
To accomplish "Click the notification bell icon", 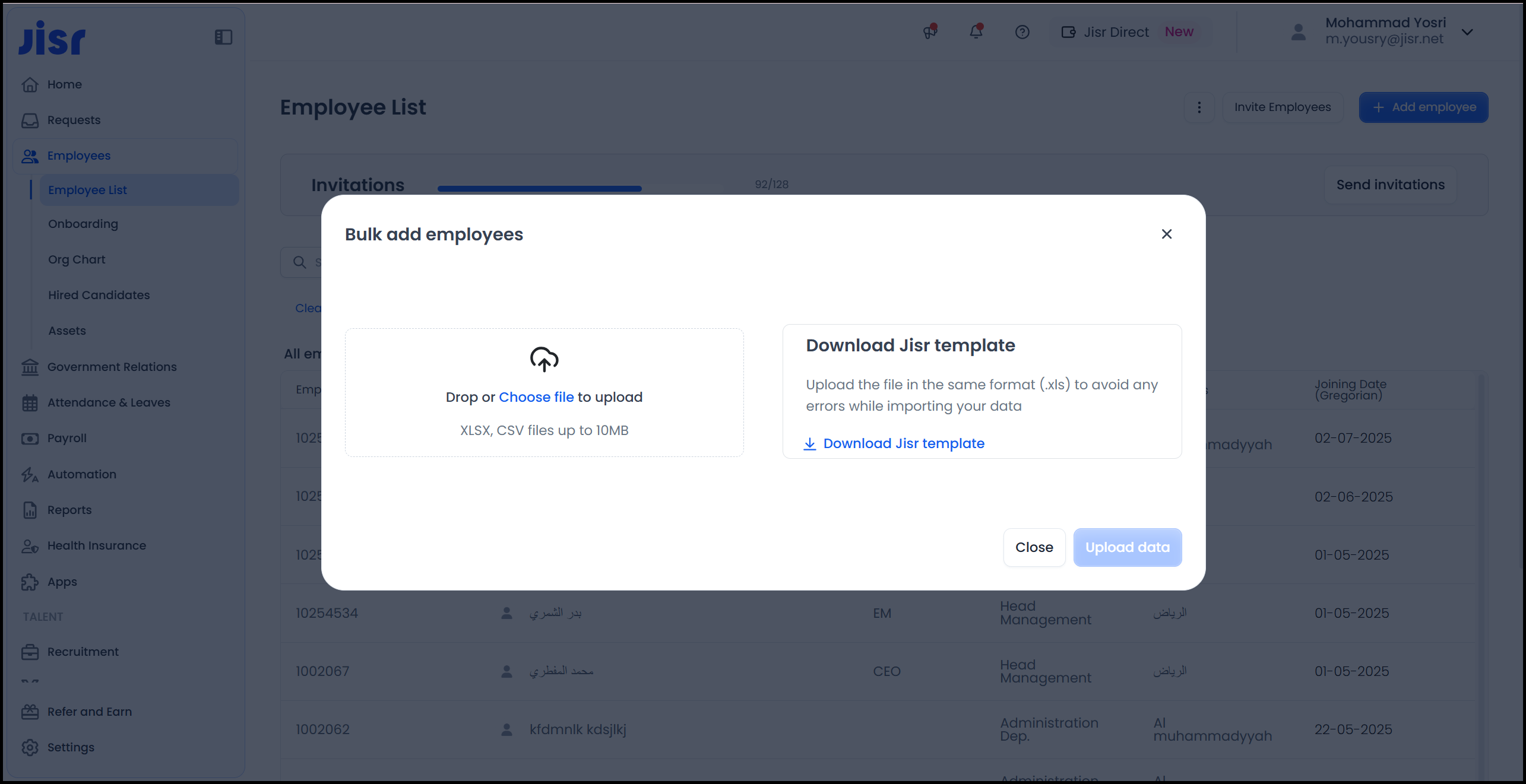I will pyautogui.click(x=976, y=31).
